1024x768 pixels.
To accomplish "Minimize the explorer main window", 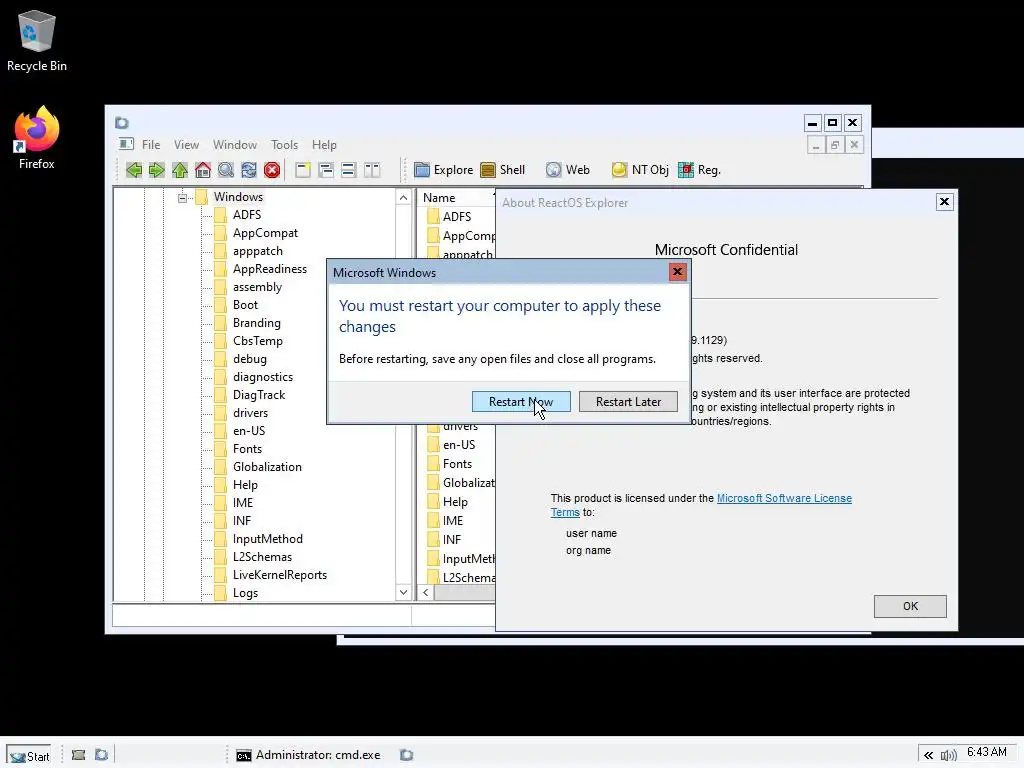I will 812,123.
